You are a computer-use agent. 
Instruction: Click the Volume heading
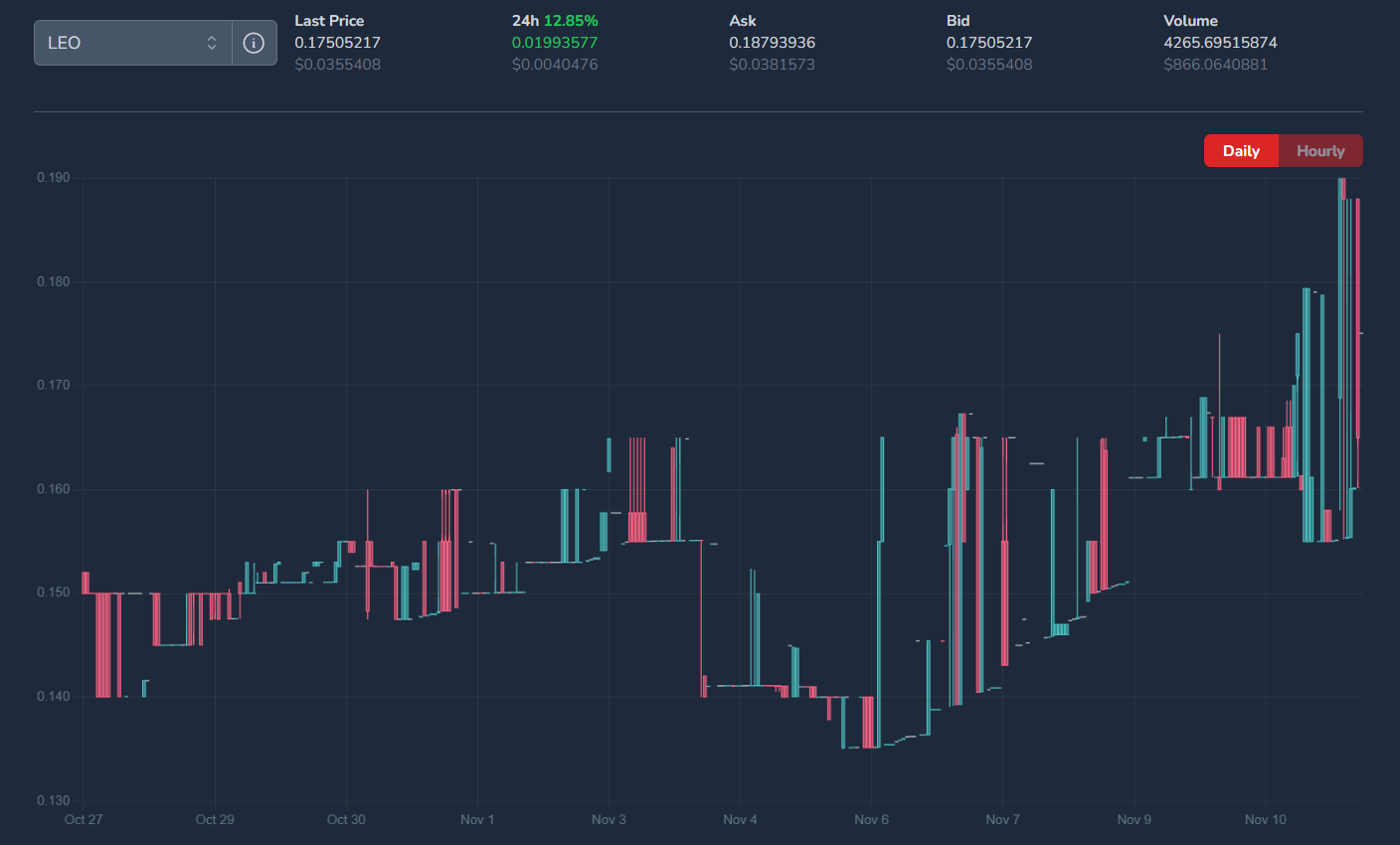pos(1190,21)
